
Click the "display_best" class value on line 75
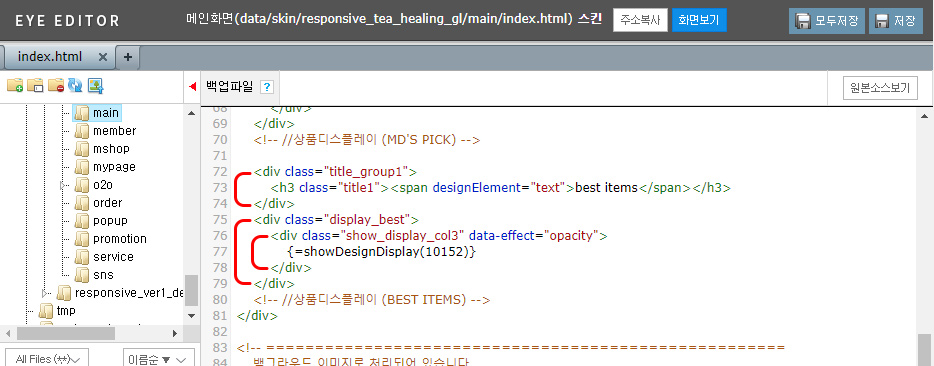click(x=366, y=220)
